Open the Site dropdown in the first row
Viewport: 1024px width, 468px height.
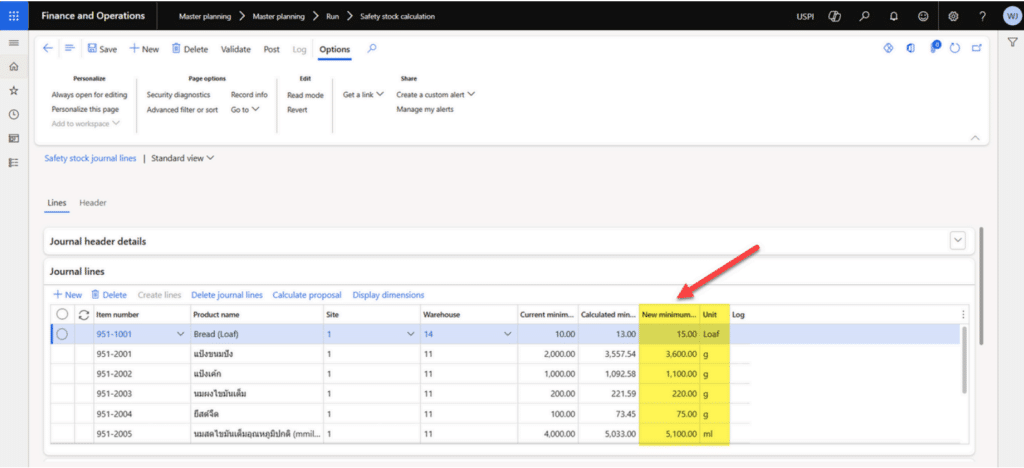click(411, 334)
